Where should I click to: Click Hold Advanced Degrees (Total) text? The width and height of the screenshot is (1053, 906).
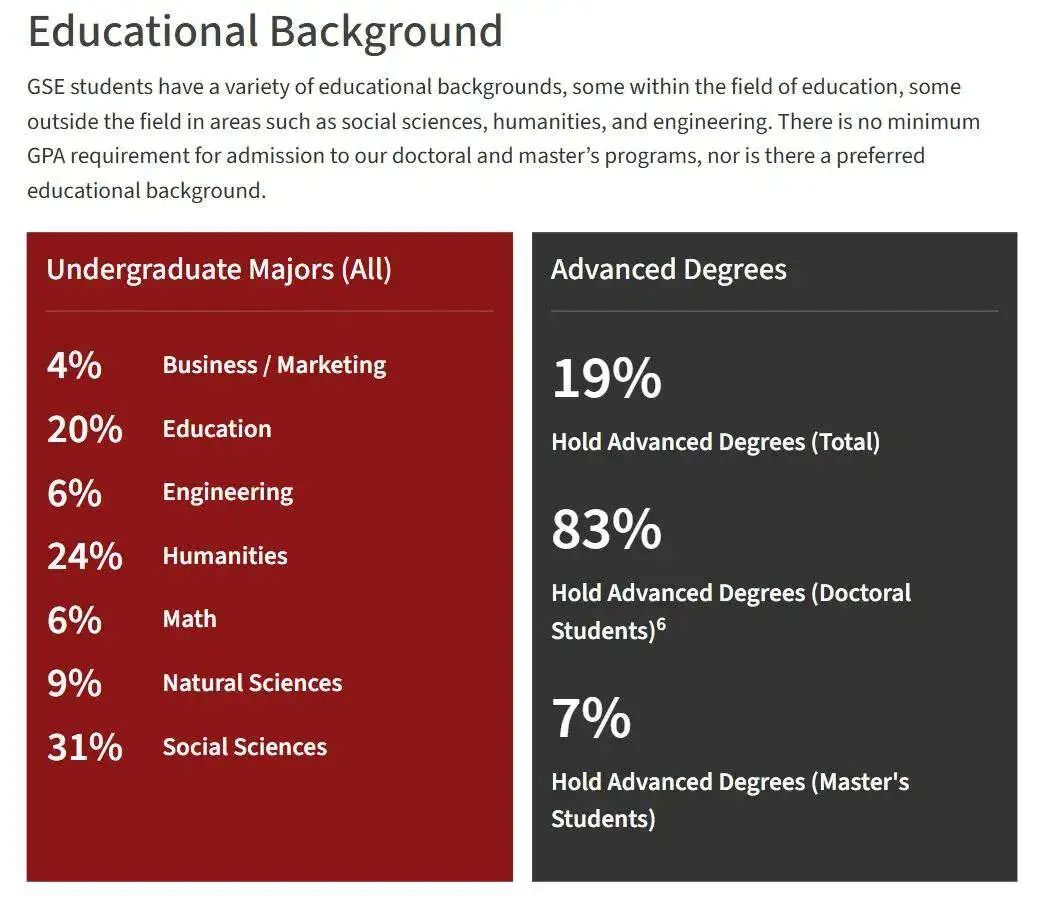(715, 442)
